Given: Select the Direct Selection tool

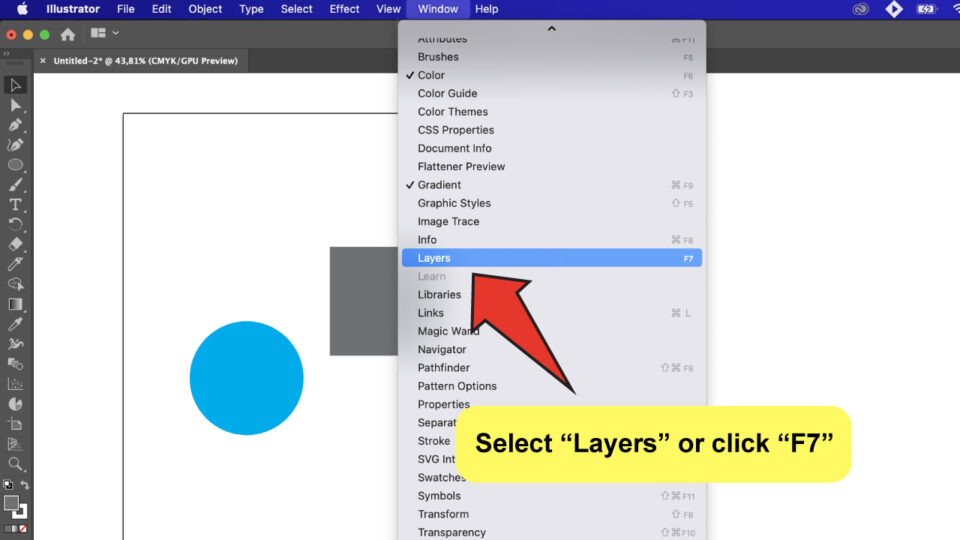Looking at the screenshot, I should pos(15,105).
